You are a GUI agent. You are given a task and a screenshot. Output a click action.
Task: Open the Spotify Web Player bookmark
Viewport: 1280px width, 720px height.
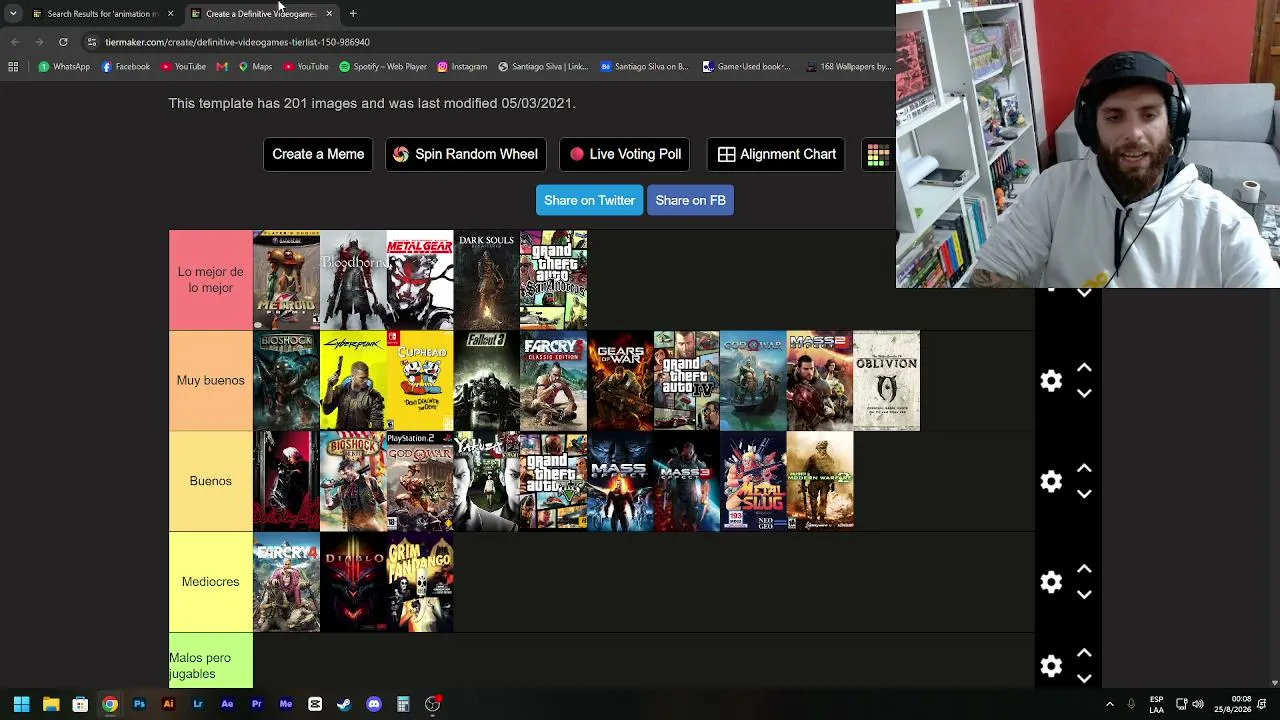[383, 67]
